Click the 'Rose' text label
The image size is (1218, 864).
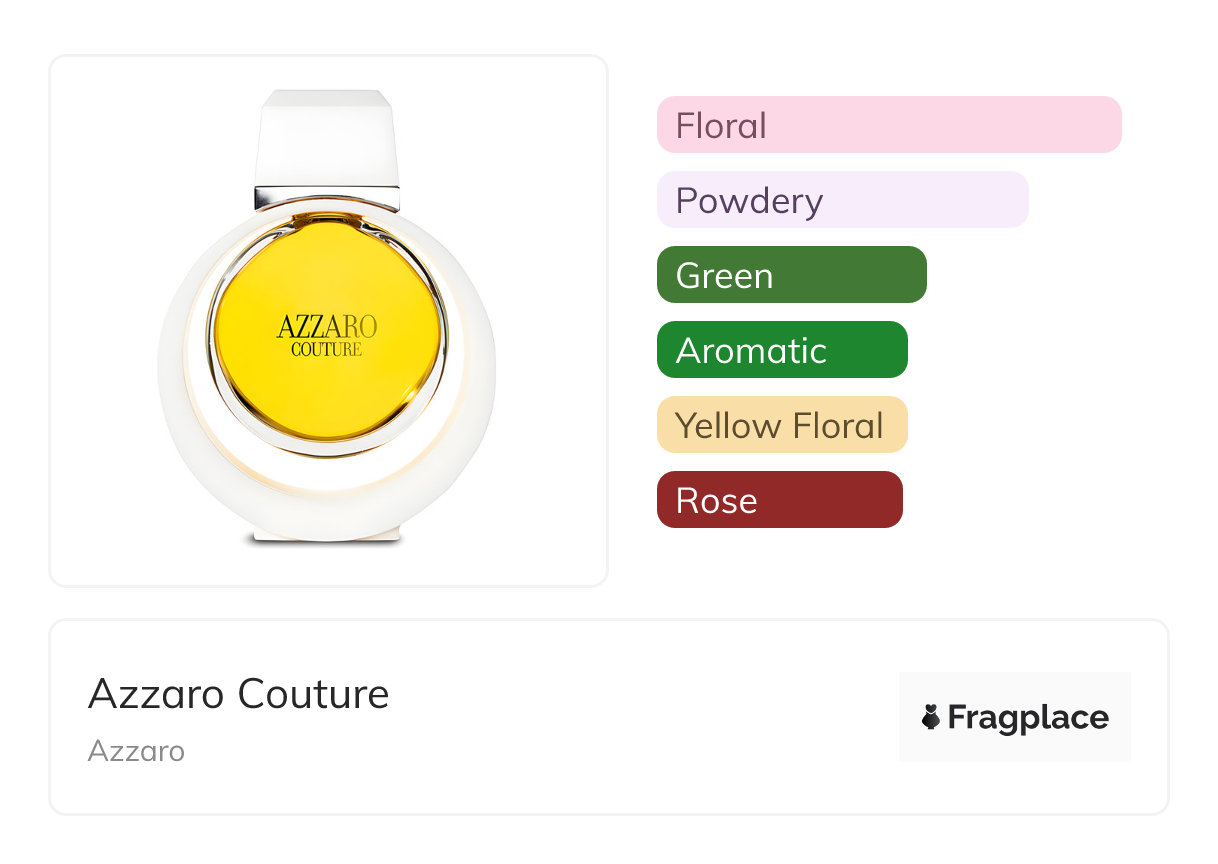716,501
